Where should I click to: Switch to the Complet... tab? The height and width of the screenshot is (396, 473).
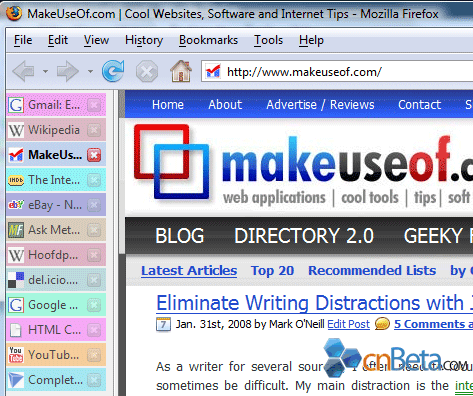(56, 380)
